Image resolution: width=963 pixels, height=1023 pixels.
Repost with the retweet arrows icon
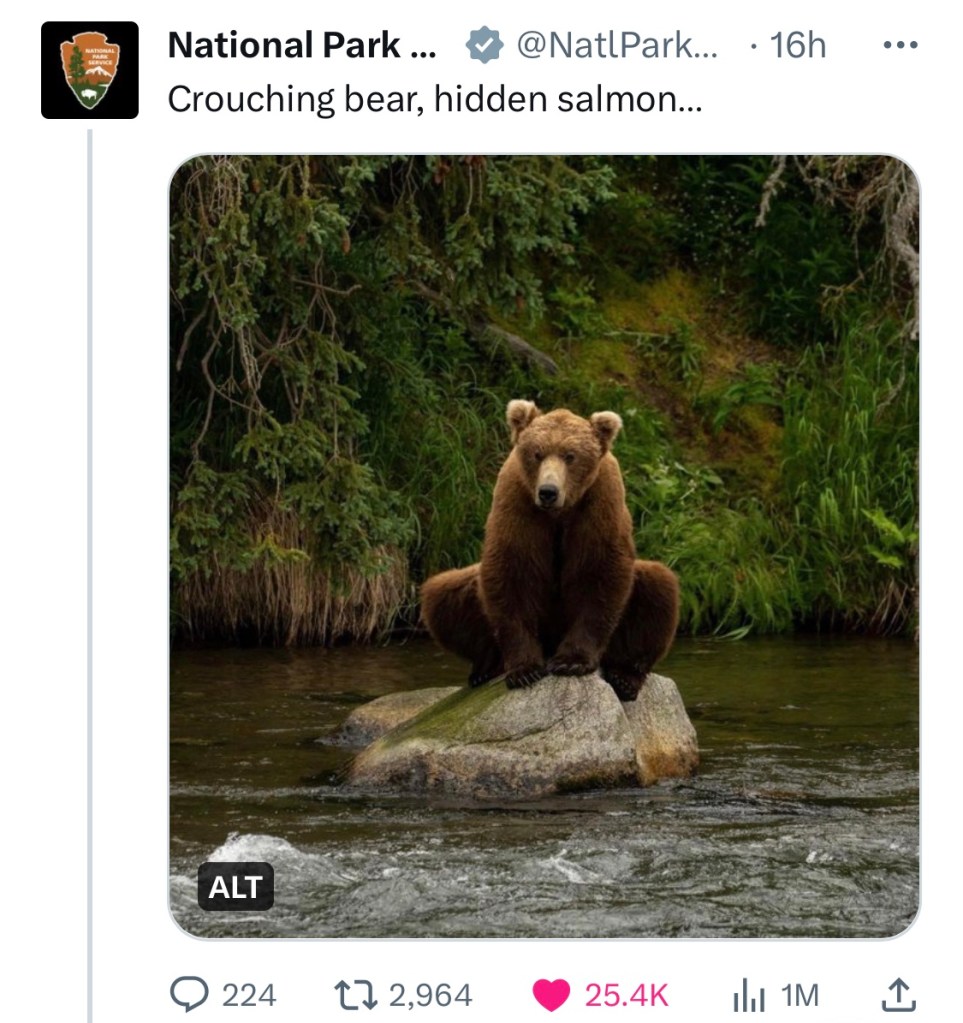pyautogui.click(x=357, y=994)
